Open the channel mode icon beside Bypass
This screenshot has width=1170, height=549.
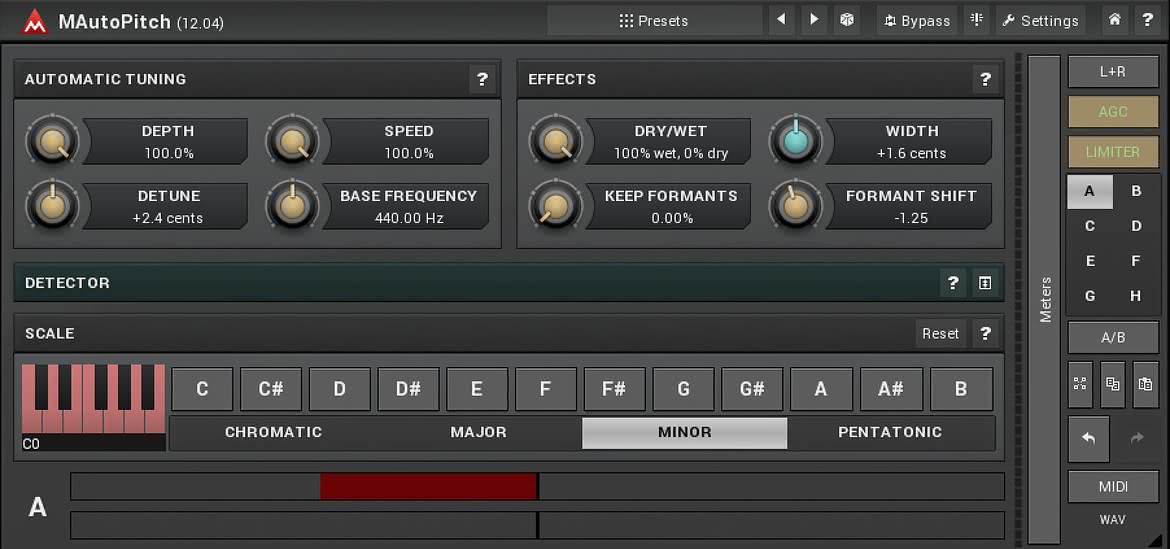[x=976, y=20]
